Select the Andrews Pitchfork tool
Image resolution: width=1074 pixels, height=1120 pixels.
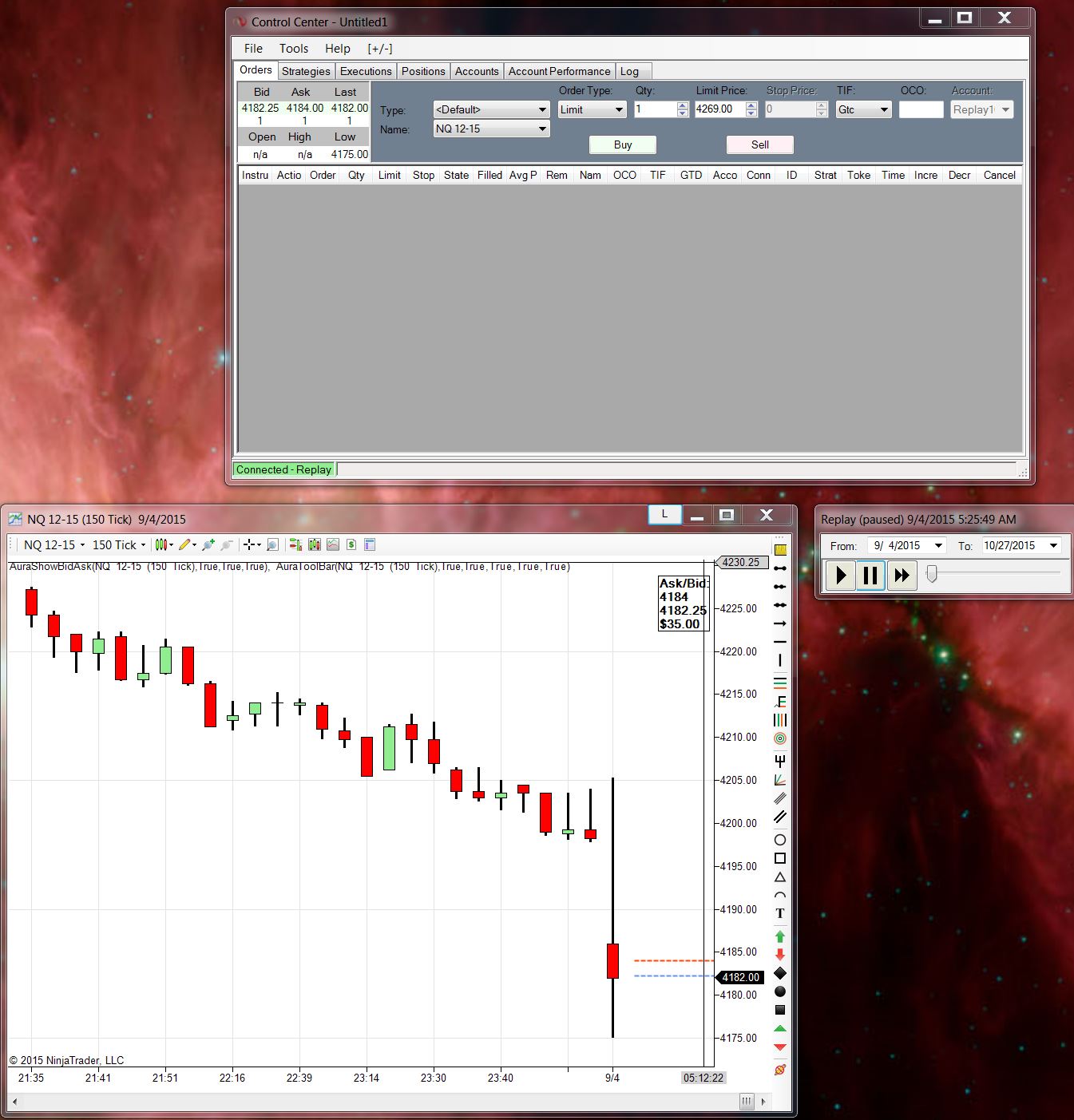point(780,760)
